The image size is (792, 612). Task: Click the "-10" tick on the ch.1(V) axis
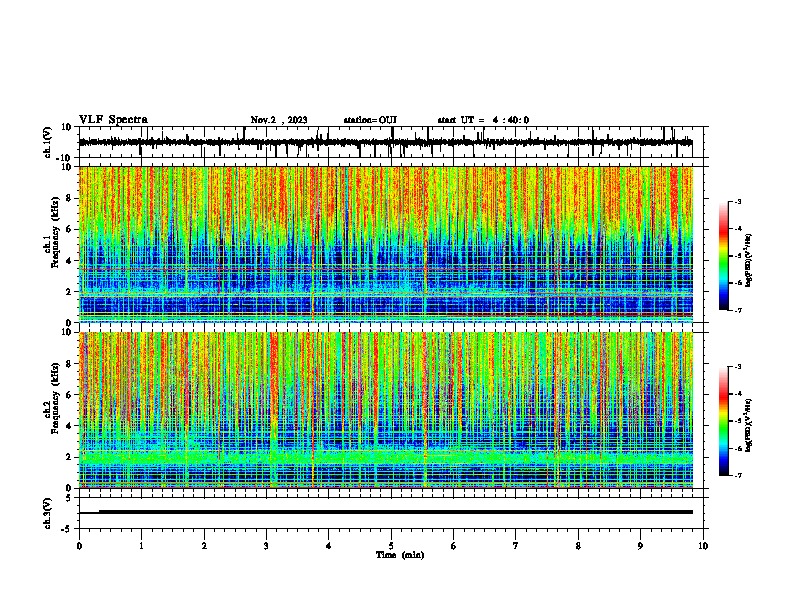[x=65, y=158]
